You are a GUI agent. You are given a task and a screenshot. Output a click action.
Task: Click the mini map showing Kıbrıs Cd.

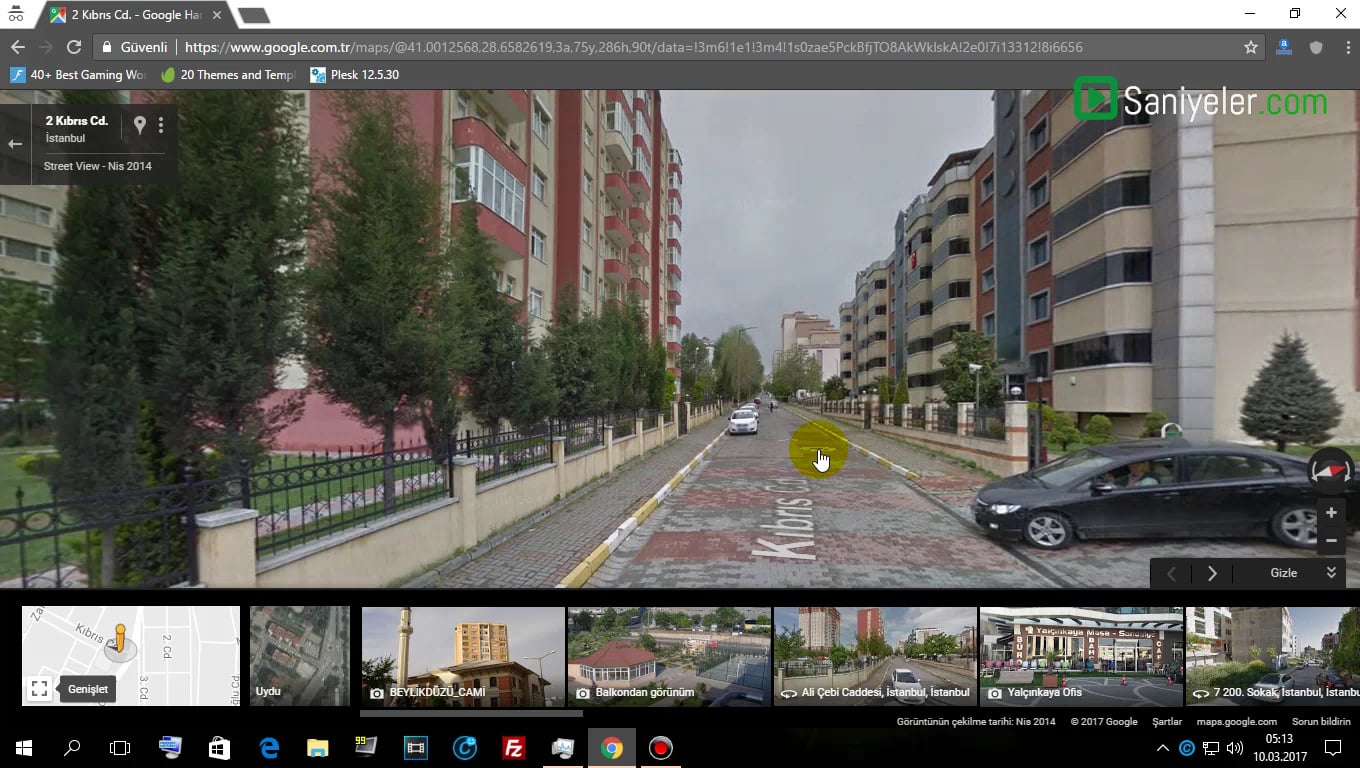[131, 656]
